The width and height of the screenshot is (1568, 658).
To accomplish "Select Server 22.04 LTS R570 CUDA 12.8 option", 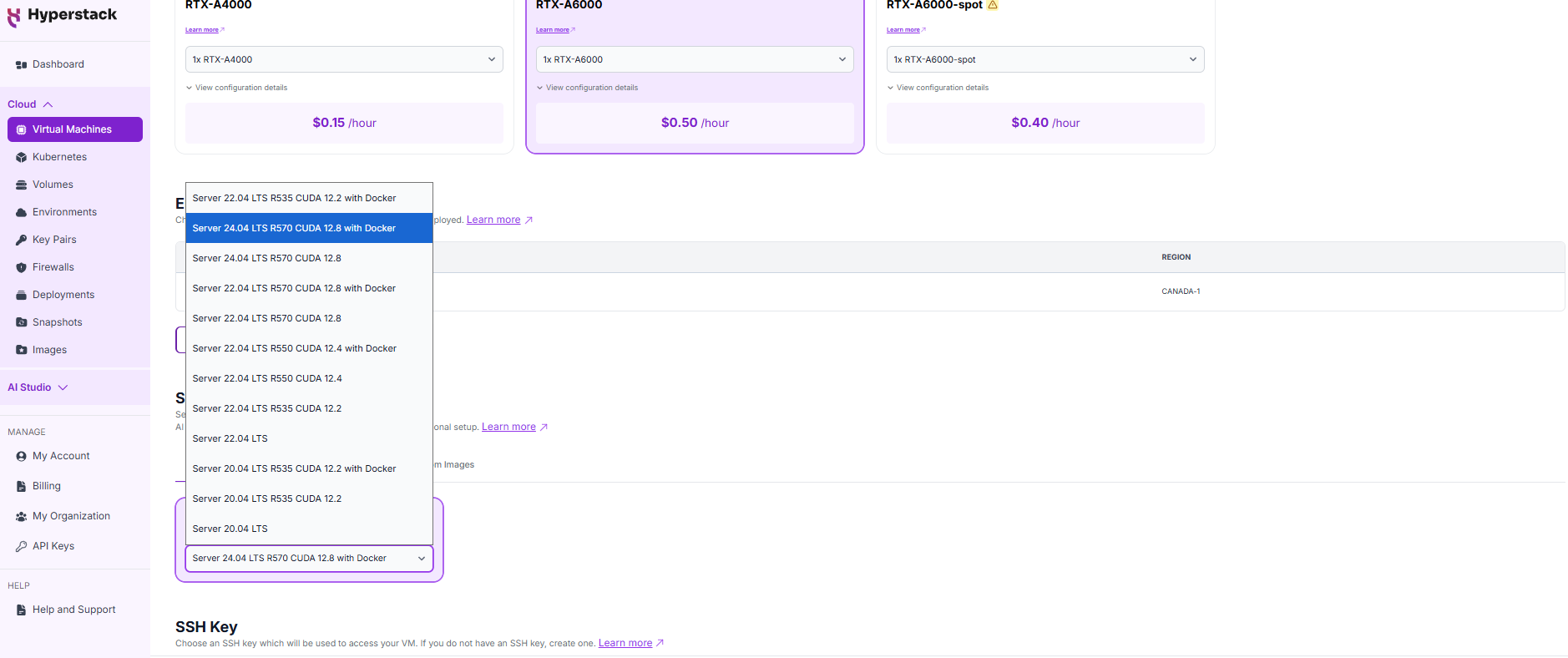I will click(309, 318).
